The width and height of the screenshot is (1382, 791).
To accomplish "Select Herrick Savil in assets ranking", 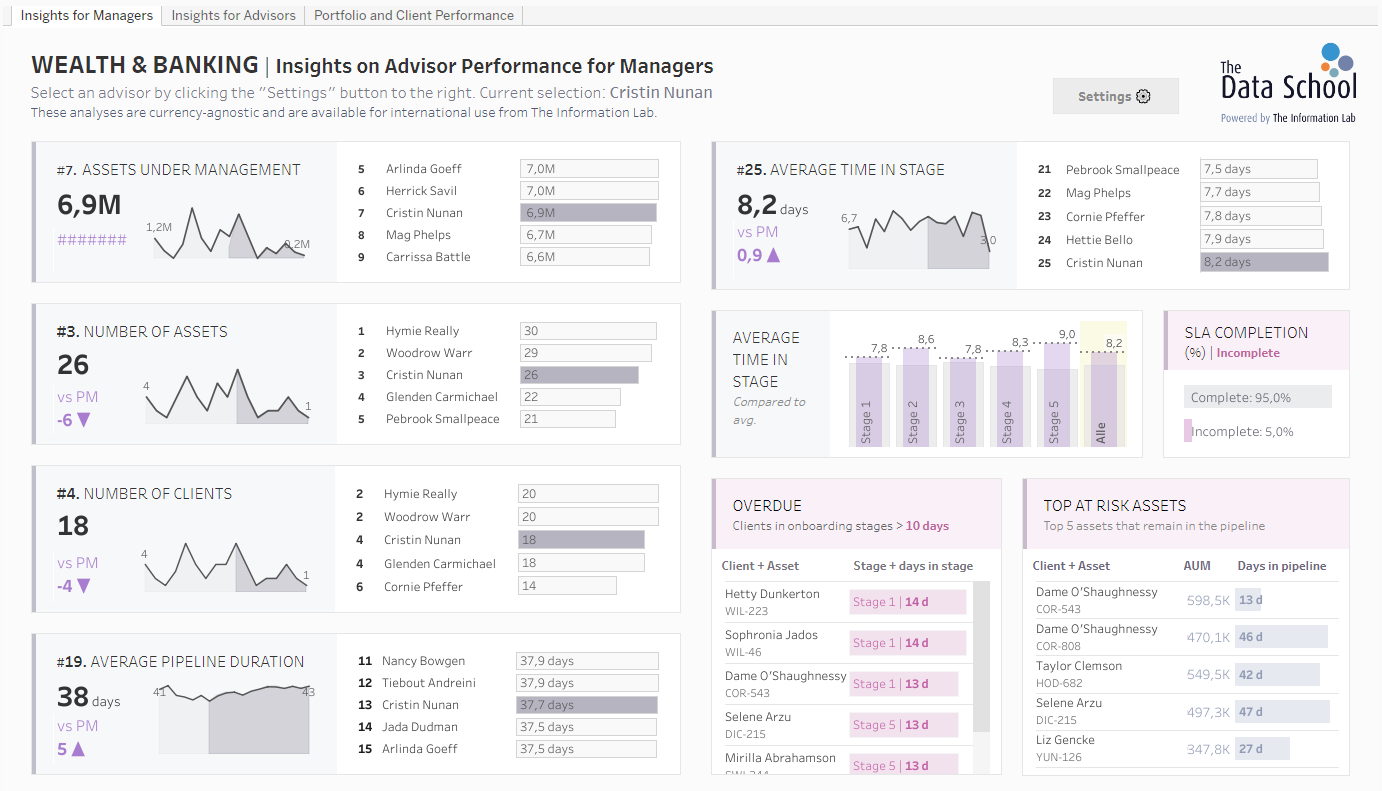I will coord(422,191).
